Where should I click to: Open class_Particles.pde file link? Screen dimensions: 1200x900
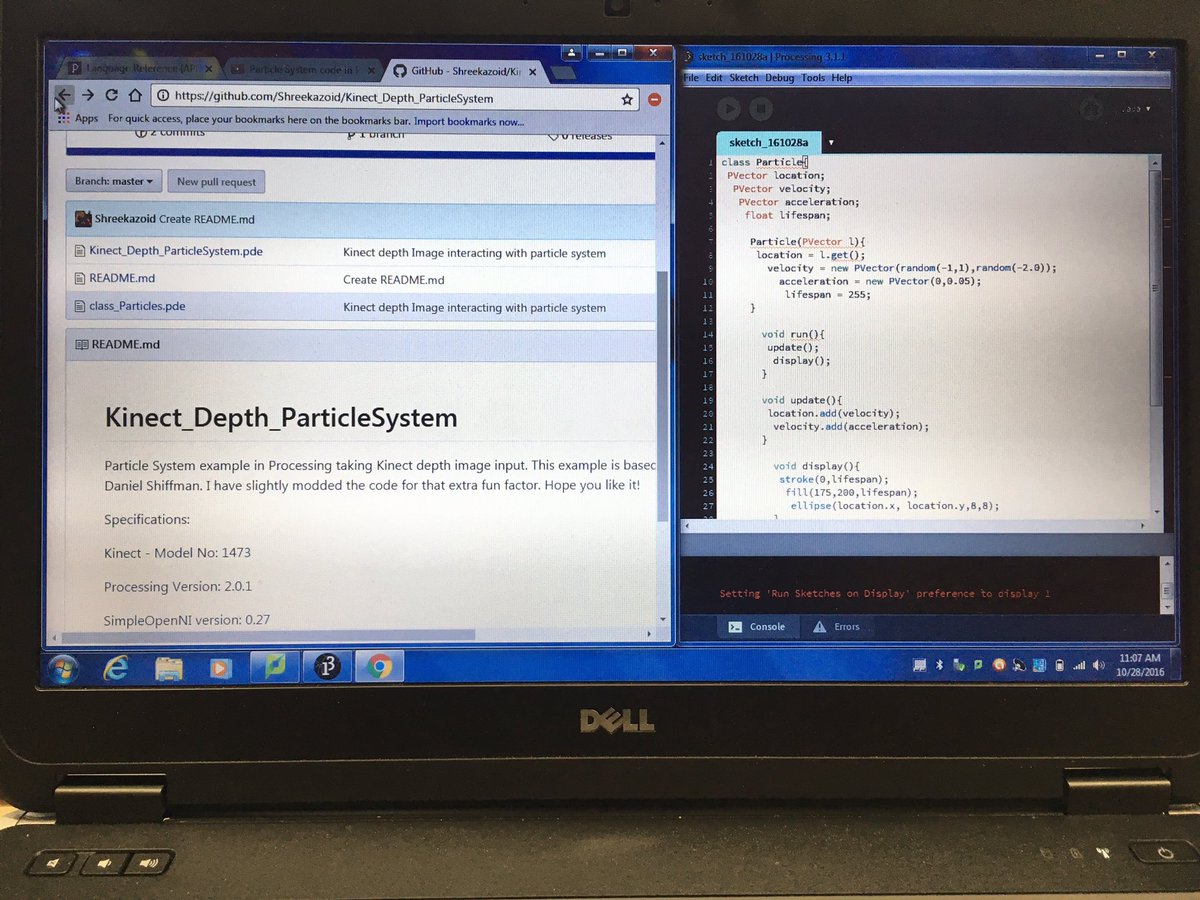[x=137, y=306]
